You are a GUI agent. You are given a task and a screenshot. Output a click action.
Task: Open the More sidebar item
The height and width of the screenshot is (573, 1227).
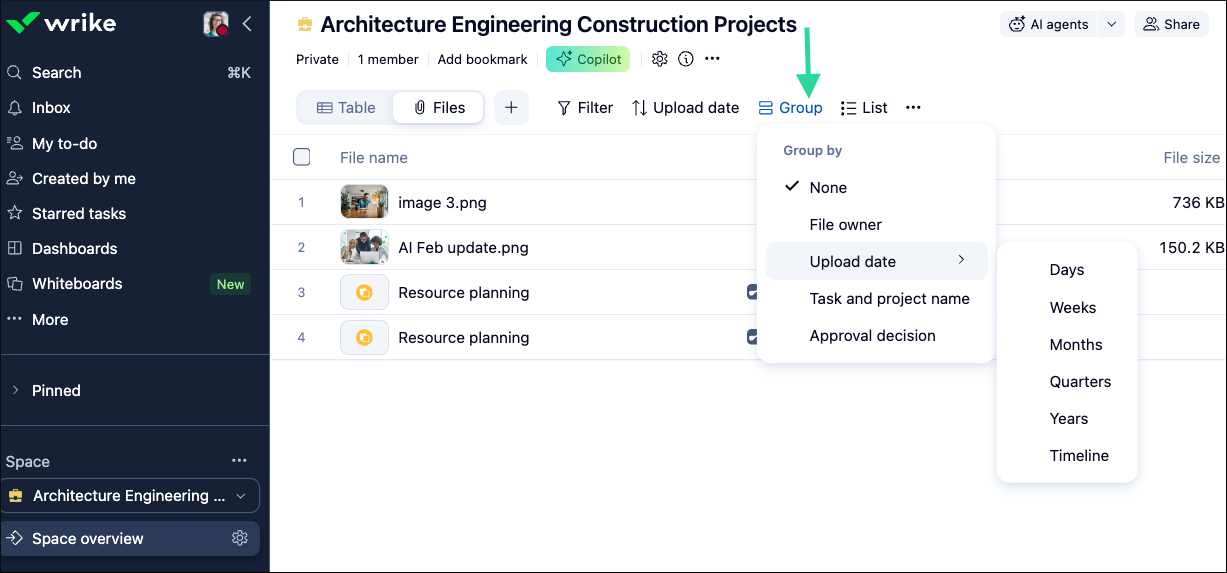[50, 319]
